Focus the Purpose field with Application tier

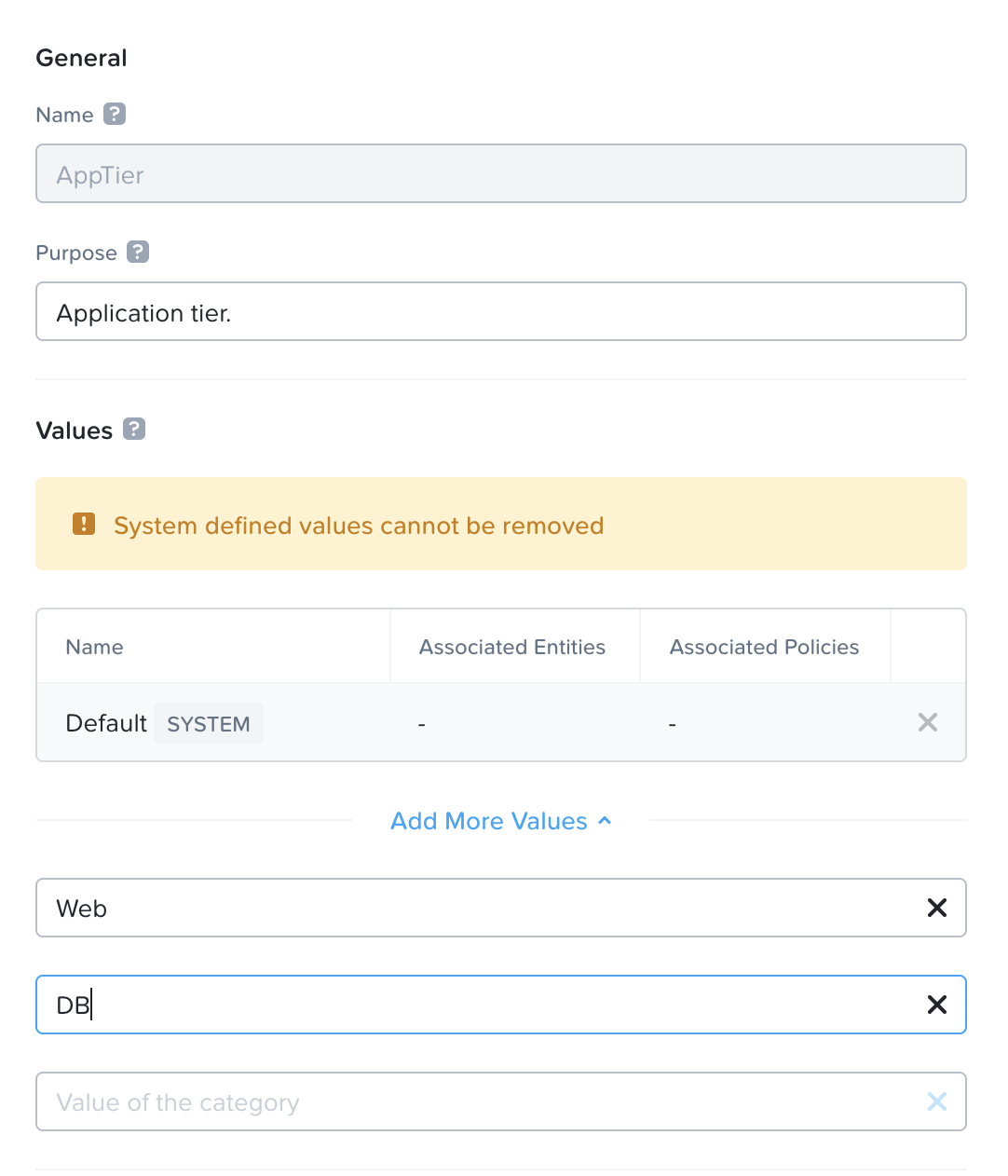click(x=500, y=312)
